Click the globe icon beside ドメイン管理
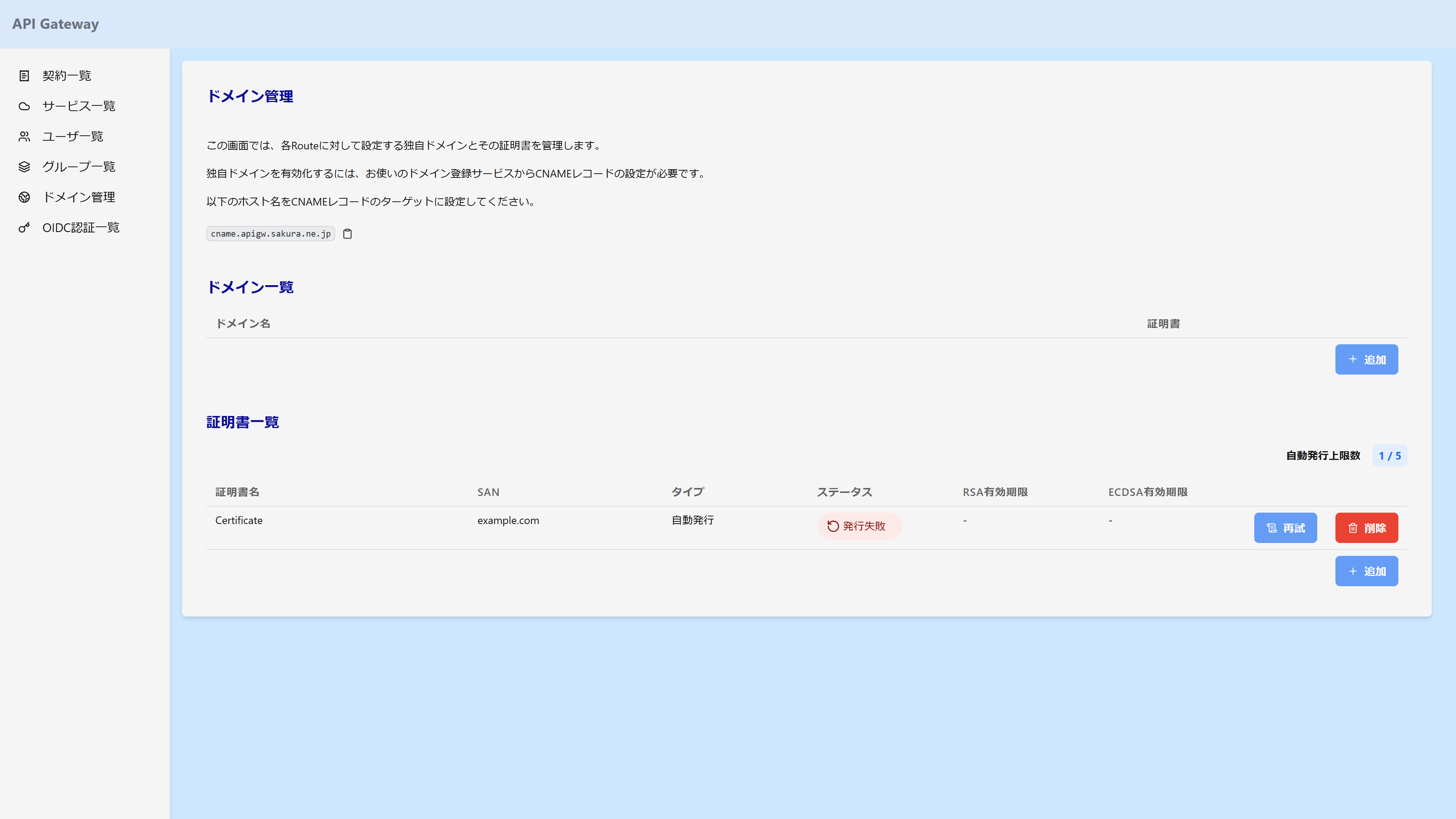 [24, 197]
